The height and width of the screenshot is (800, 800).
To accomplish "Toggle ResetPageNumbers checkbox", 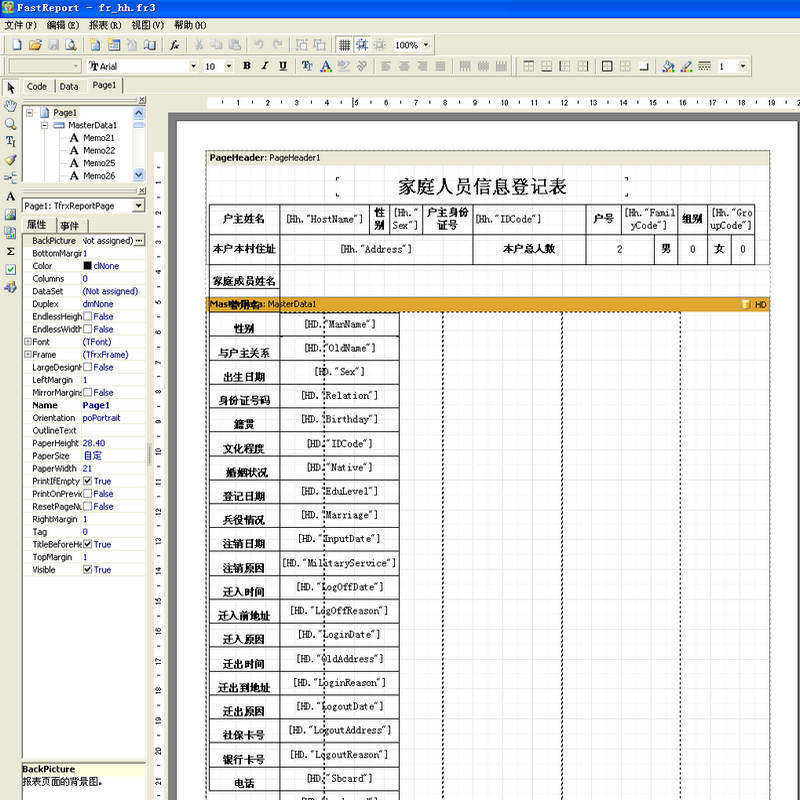I will click(x=87, y=507).
